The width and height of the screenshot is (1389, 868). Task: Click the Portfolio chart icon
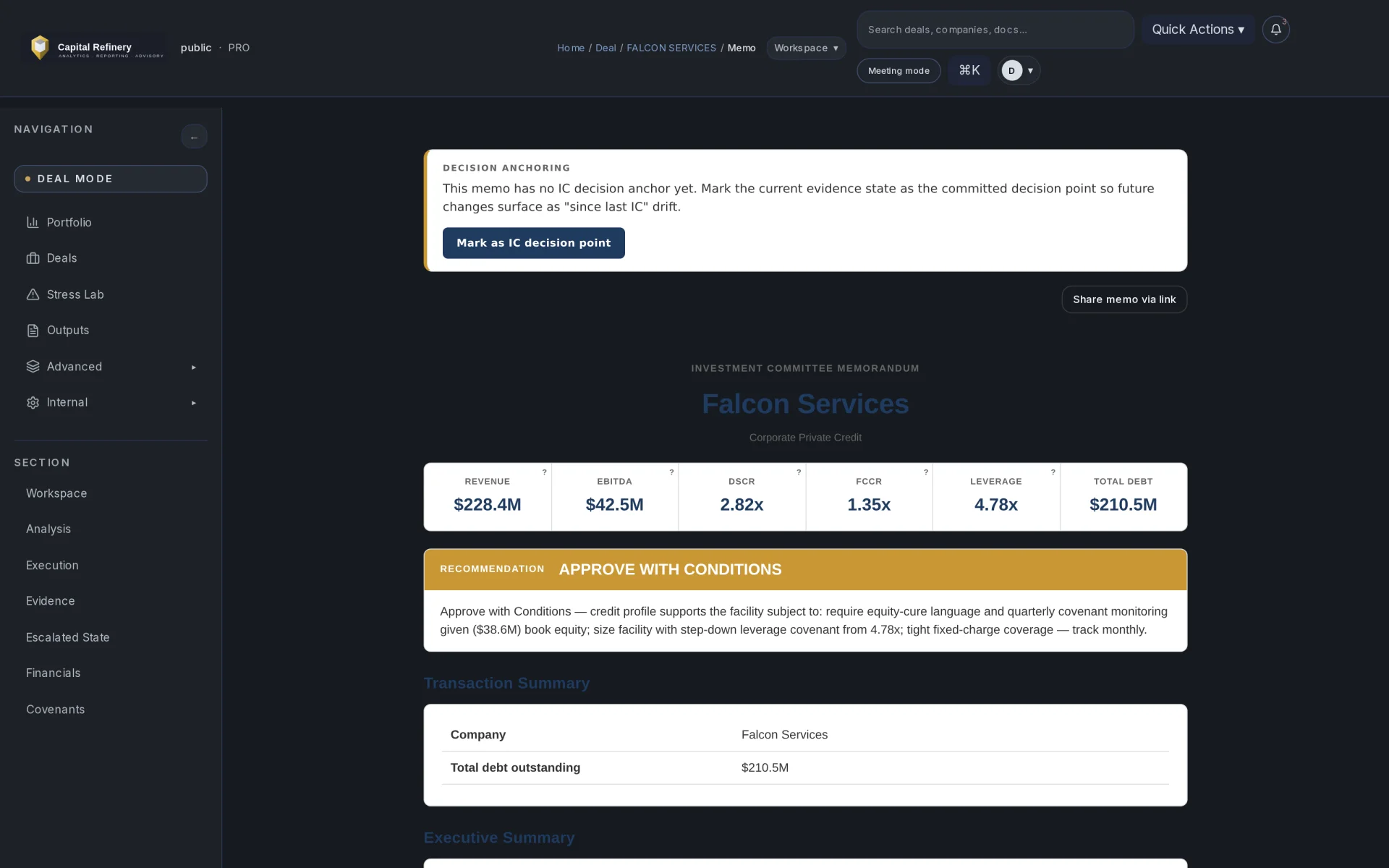pos(33,222)
